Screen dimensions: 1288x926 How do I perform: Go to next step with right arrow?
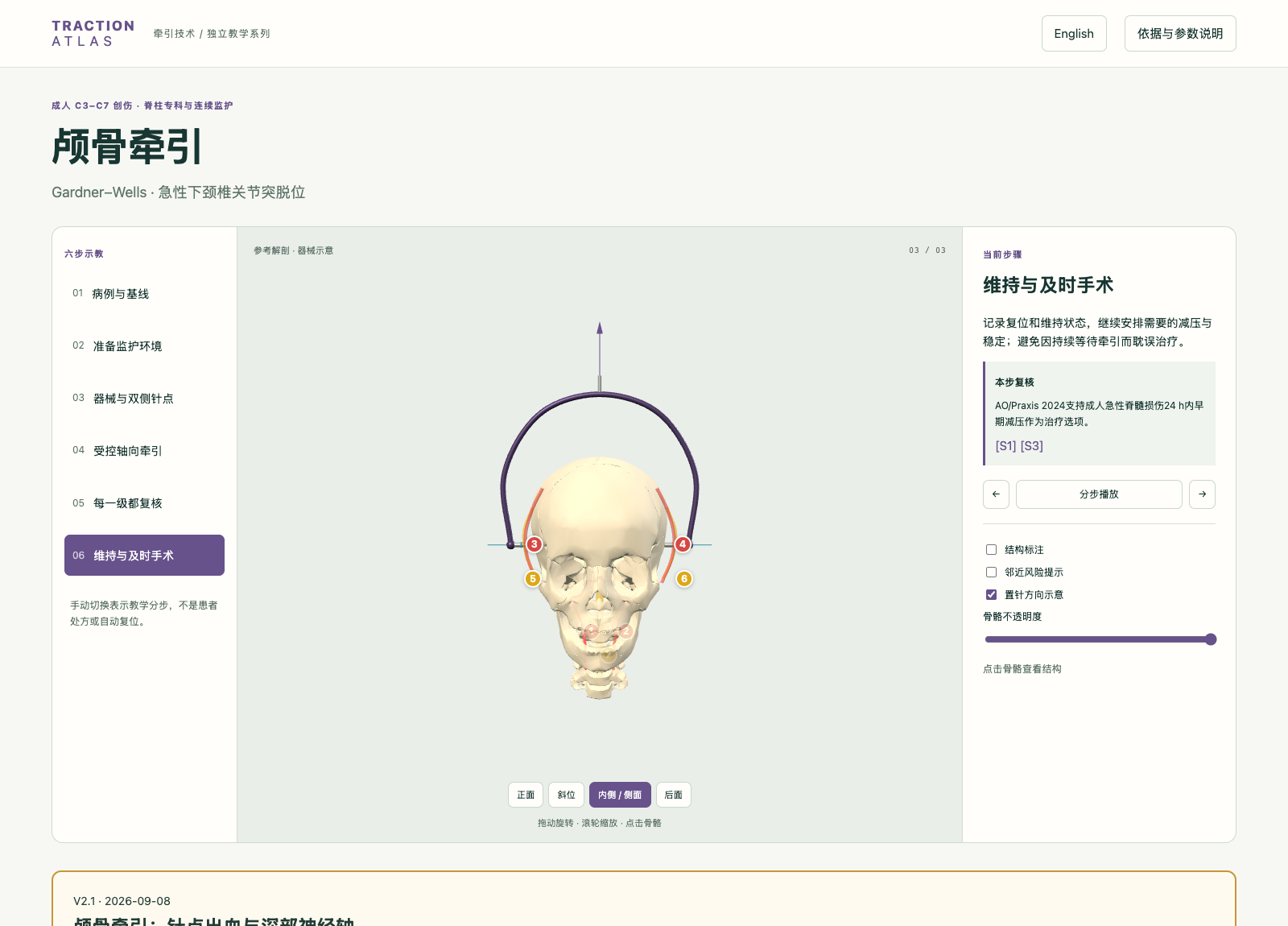[x=1202, y=494]
